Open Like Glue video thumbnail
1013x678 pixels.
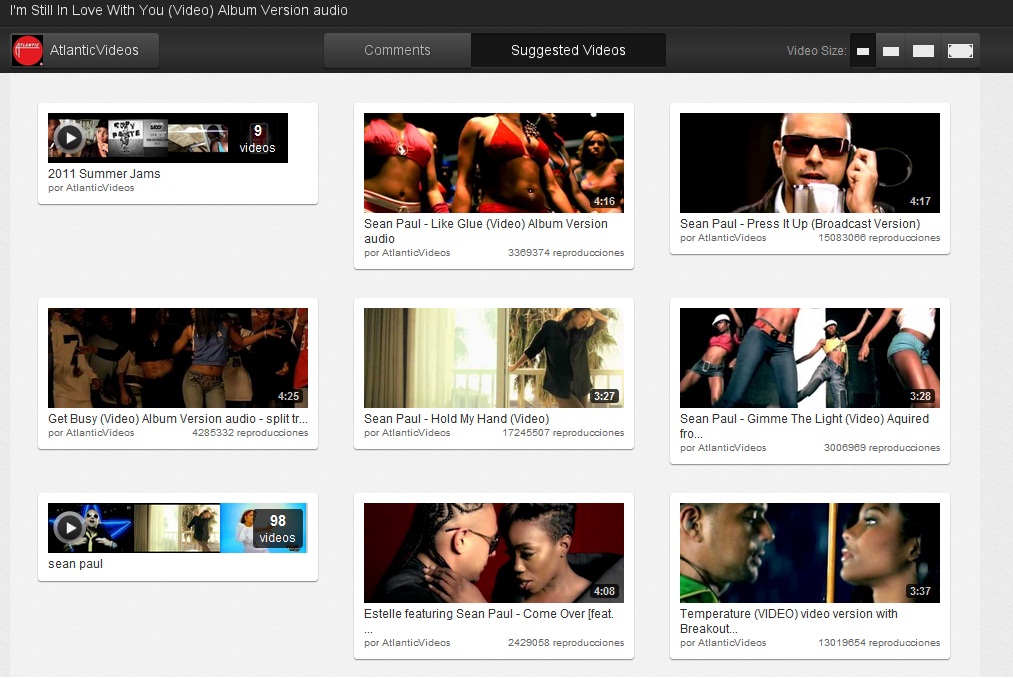tap(494, 163)
